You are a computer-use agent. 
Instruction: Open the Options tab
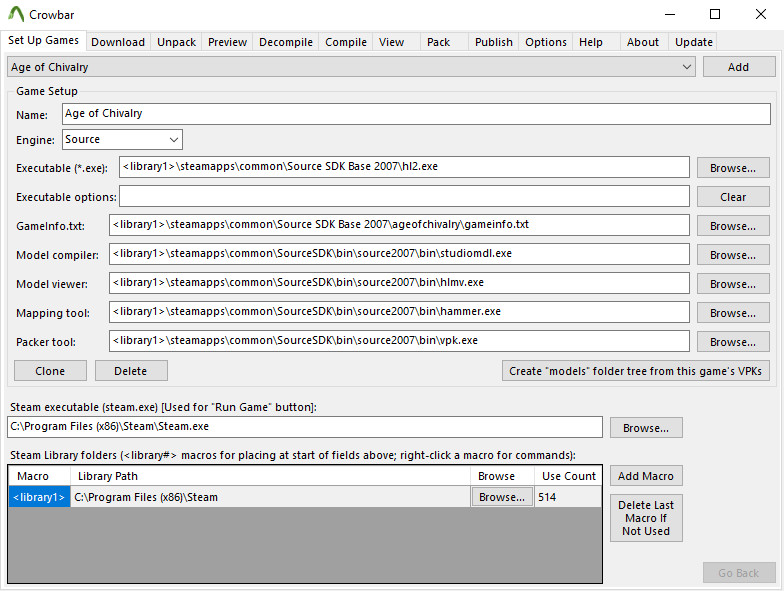click(x=546, y=42)
